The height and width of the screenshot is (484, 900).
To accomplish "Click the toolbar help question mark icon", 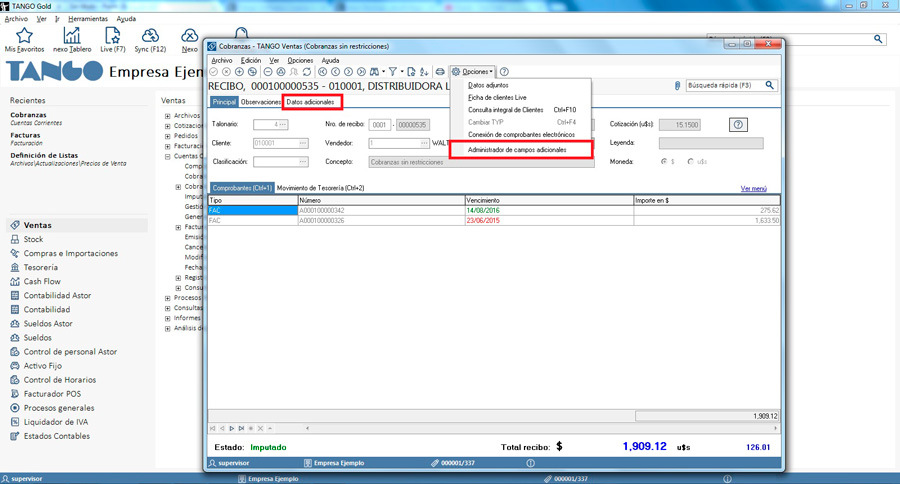I will [x=504, y=72].
